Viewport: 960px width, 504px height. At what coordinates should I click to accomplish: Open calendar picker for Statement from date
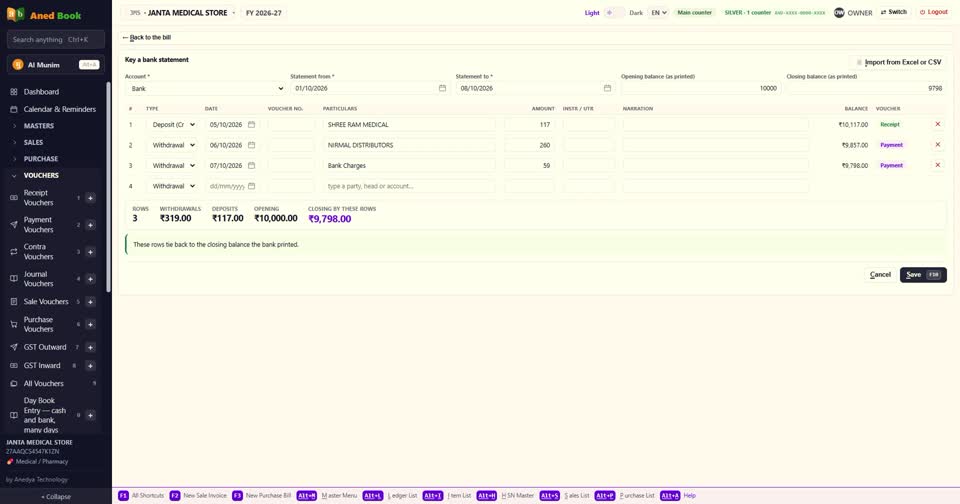(x=442, y=88)
